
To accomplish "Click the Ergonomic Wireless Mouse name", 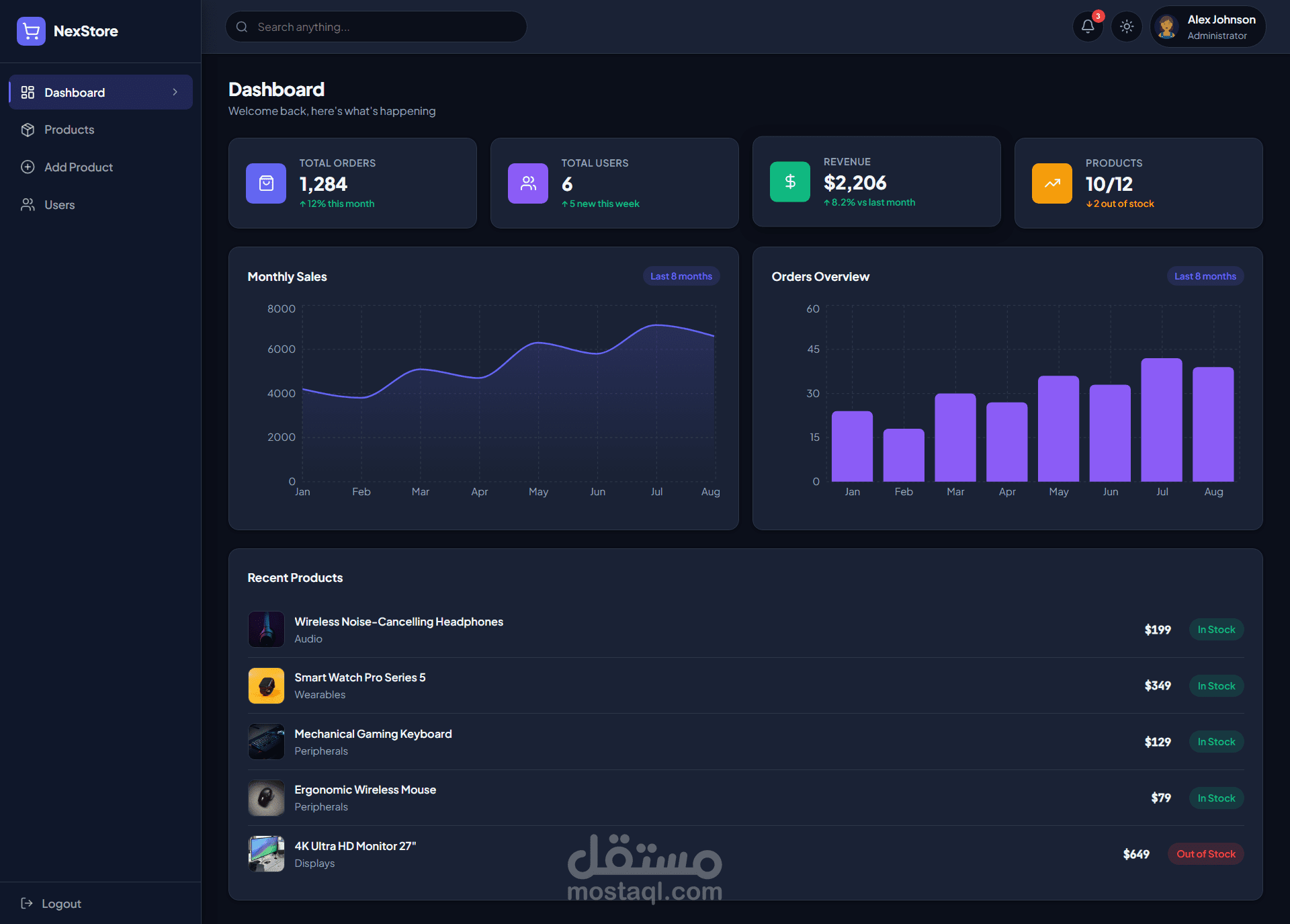I will [x=365, y=790].
